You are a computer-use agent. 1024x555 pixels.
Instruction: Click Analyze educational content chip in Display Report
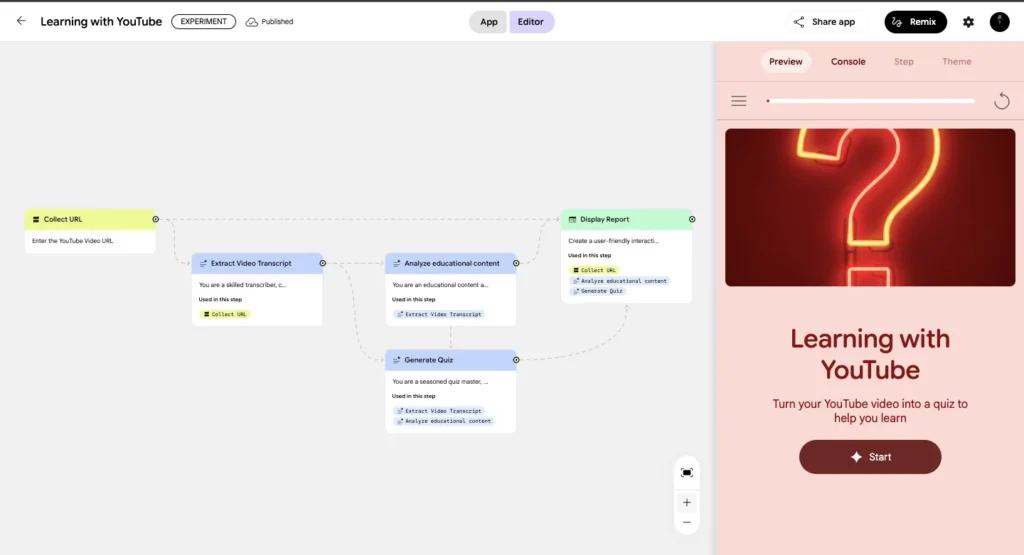click(620, 281)
